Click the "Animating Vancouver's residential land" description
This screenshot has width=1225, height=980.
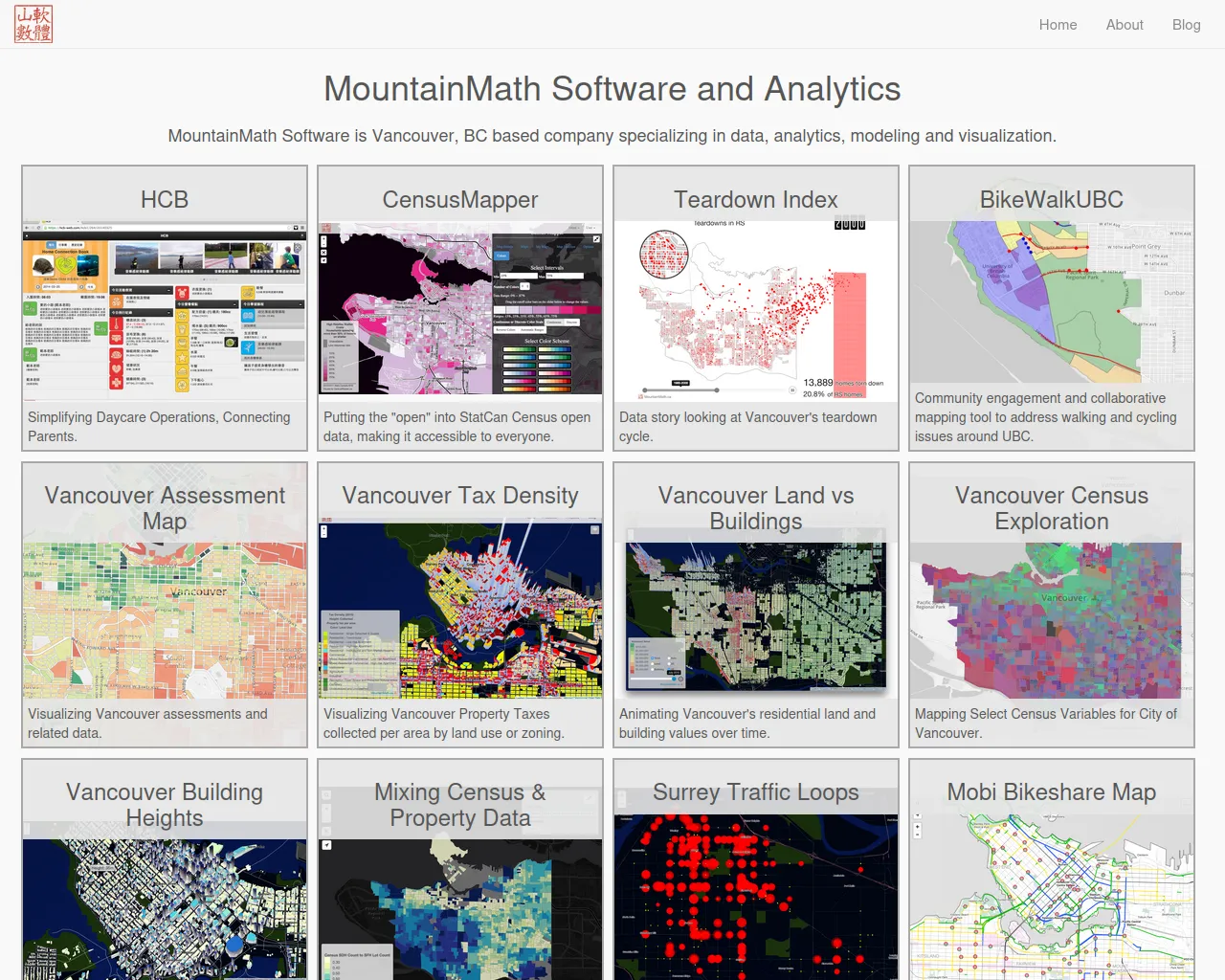pyautogui.click(x=747, y=724)
